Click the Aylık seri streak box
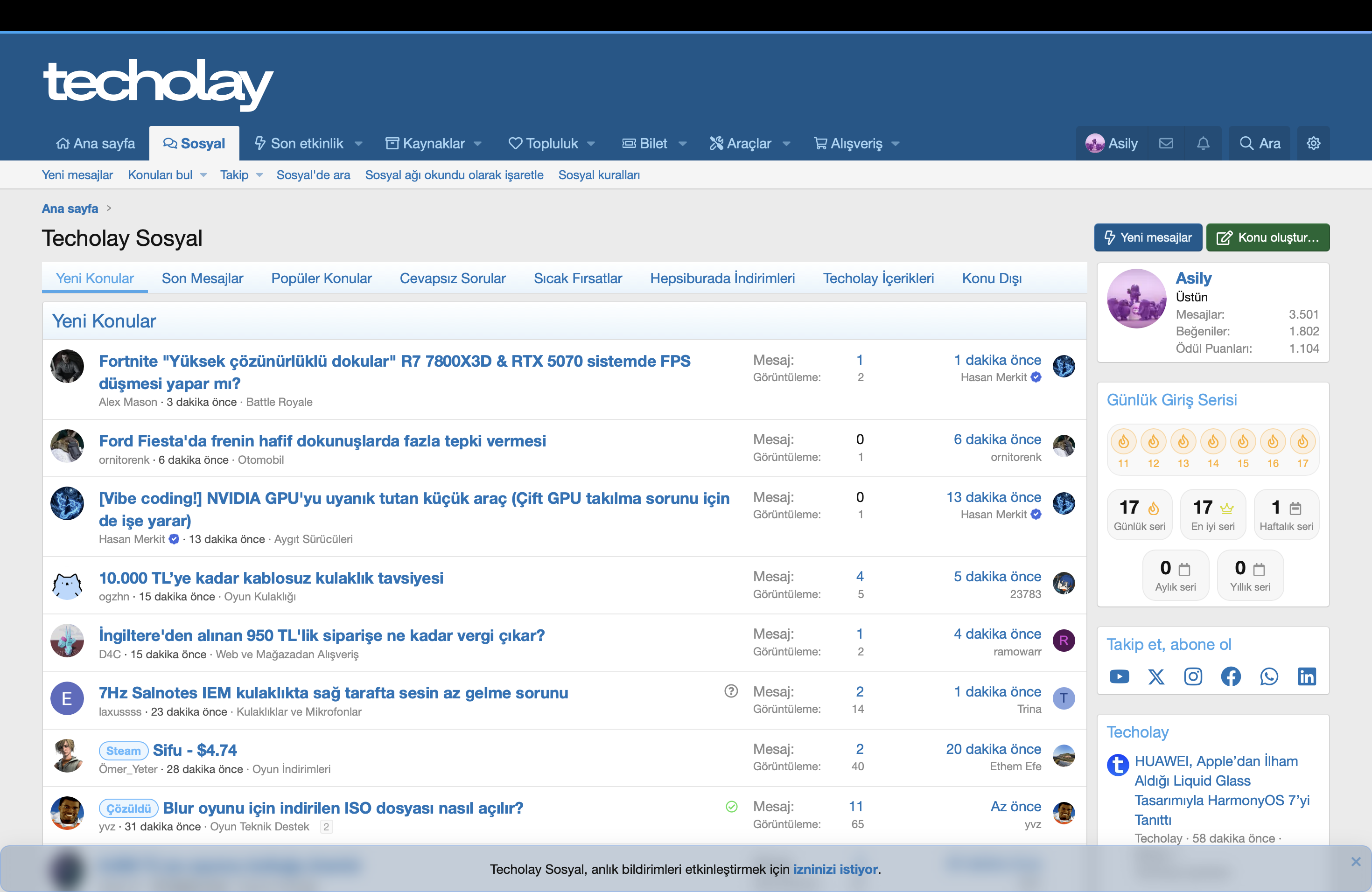Screen dimensions: 1372x892 point(1176,575)
